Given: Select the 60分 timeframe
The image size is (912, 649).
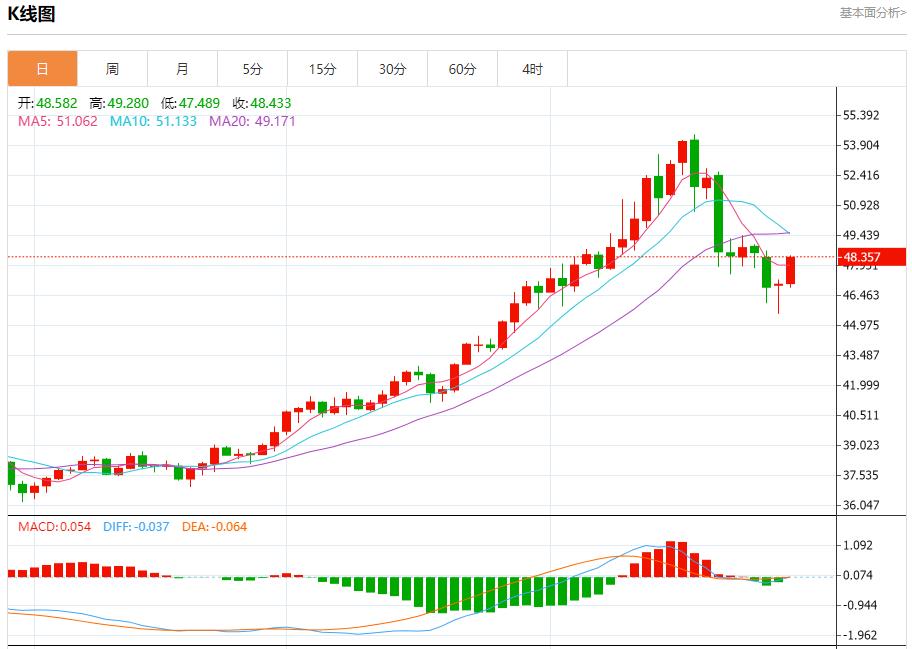Looking at the screenshot, I should pyautogui.click(x=463, y=69).
